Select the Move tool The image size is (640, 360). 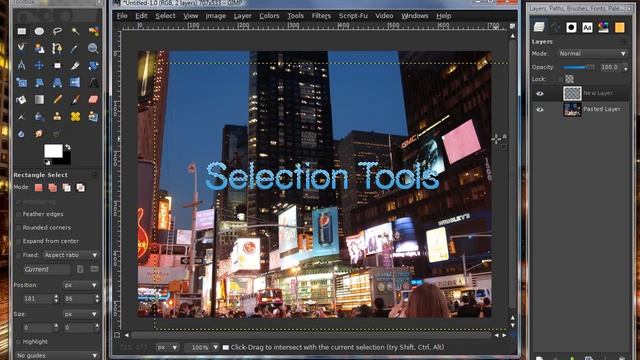point(39,65)
